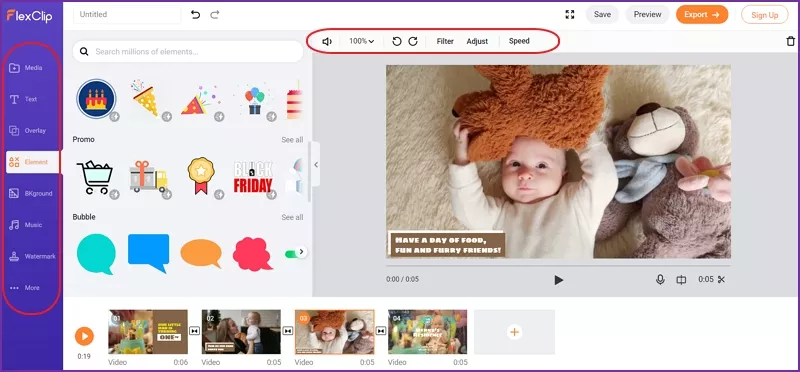Export the video
The image size is (800, 372).
tap(702, 15)
